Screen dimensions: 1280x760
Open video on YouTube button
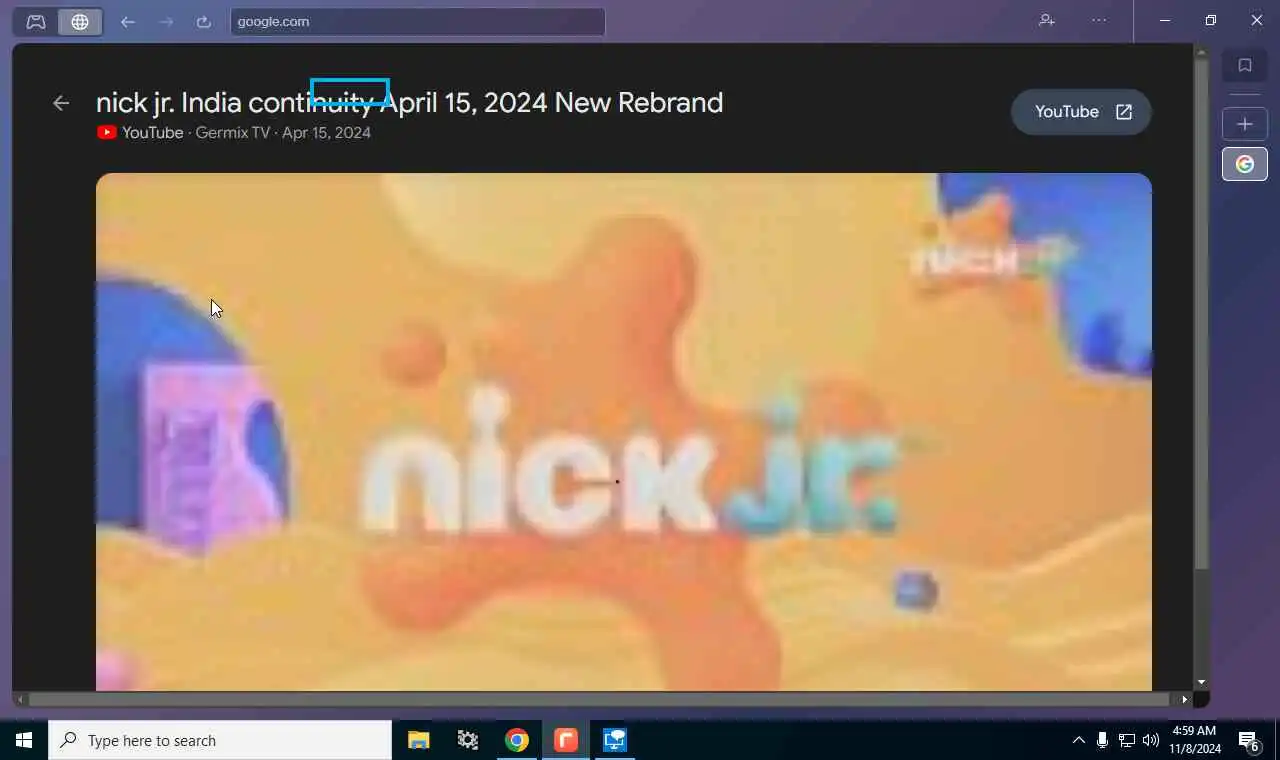(1082, 112)
